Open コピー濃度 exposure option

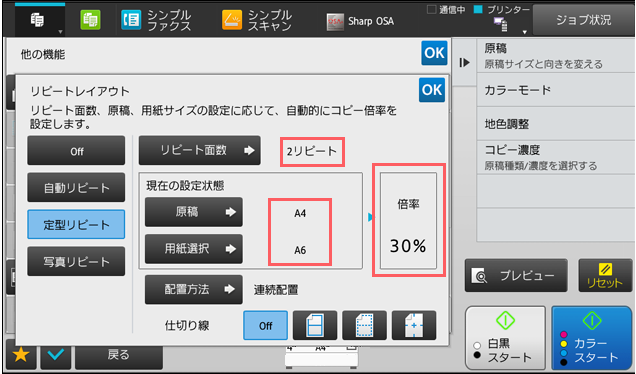click(x=556, y=158)
